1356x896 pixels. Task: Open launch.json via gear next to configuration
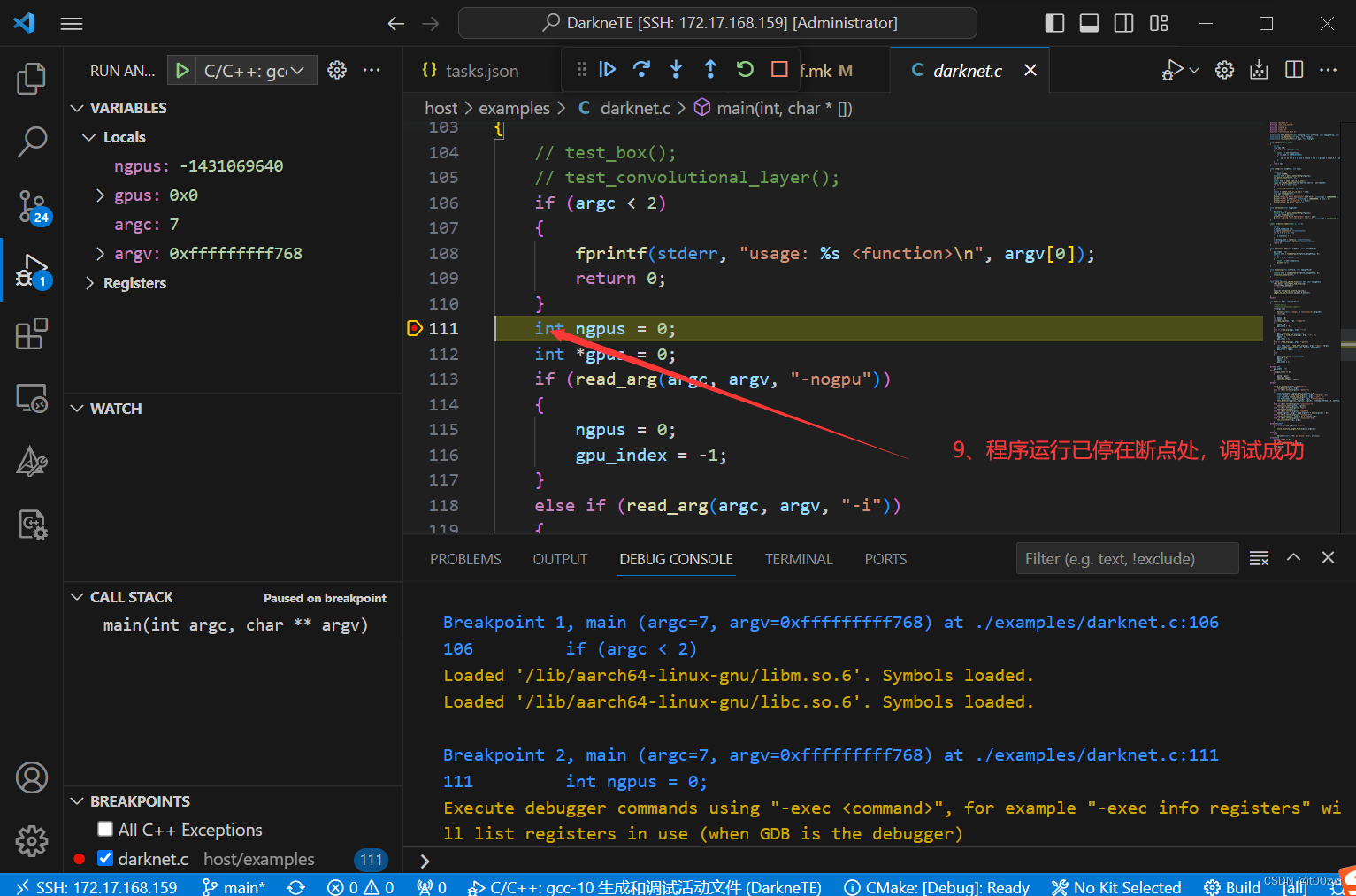pyautogui.click(x=337, y=70)
